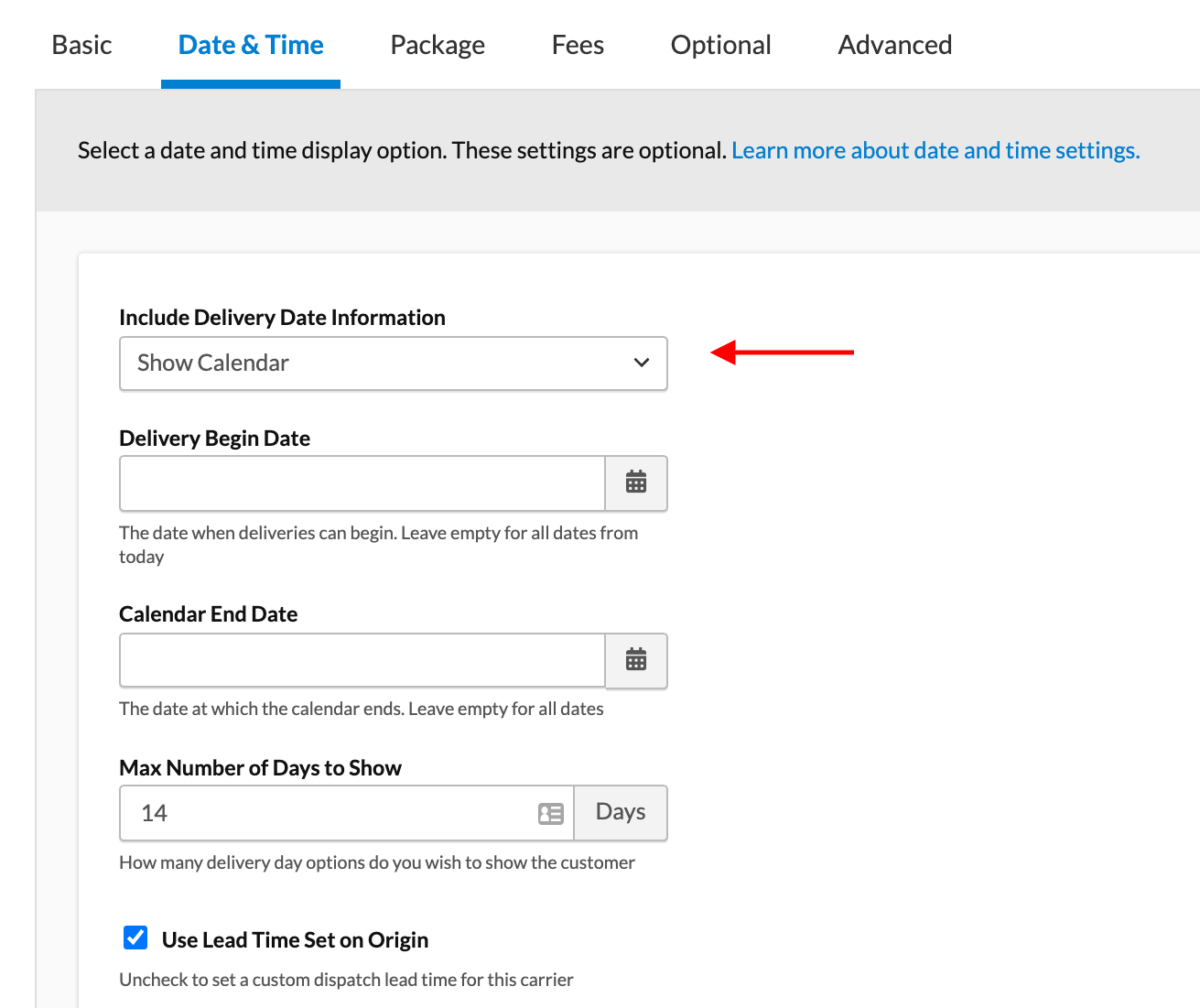Click the contact card icon in Max Days field
This screenshot has height=1008, width=1200.
point(551,813)
